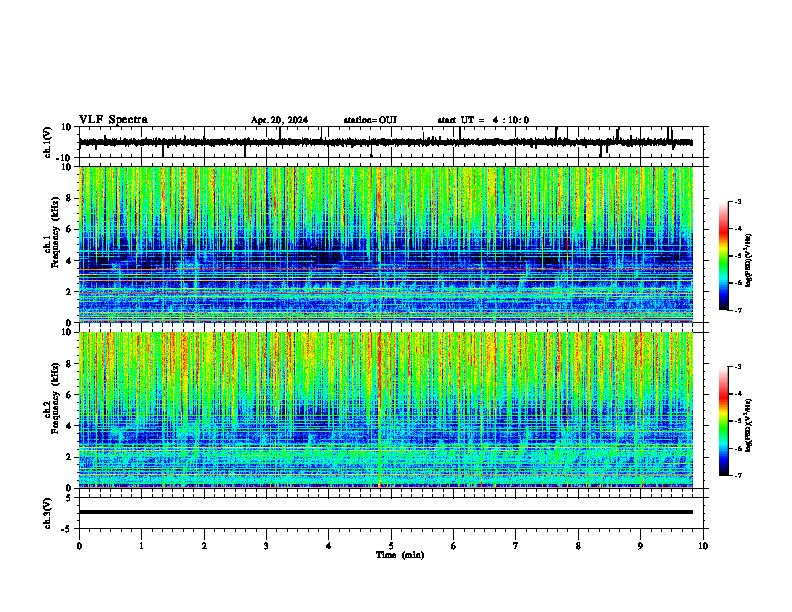Click the "6" kHz tick on ch.1 spectrogram axis

coord(69,230)
